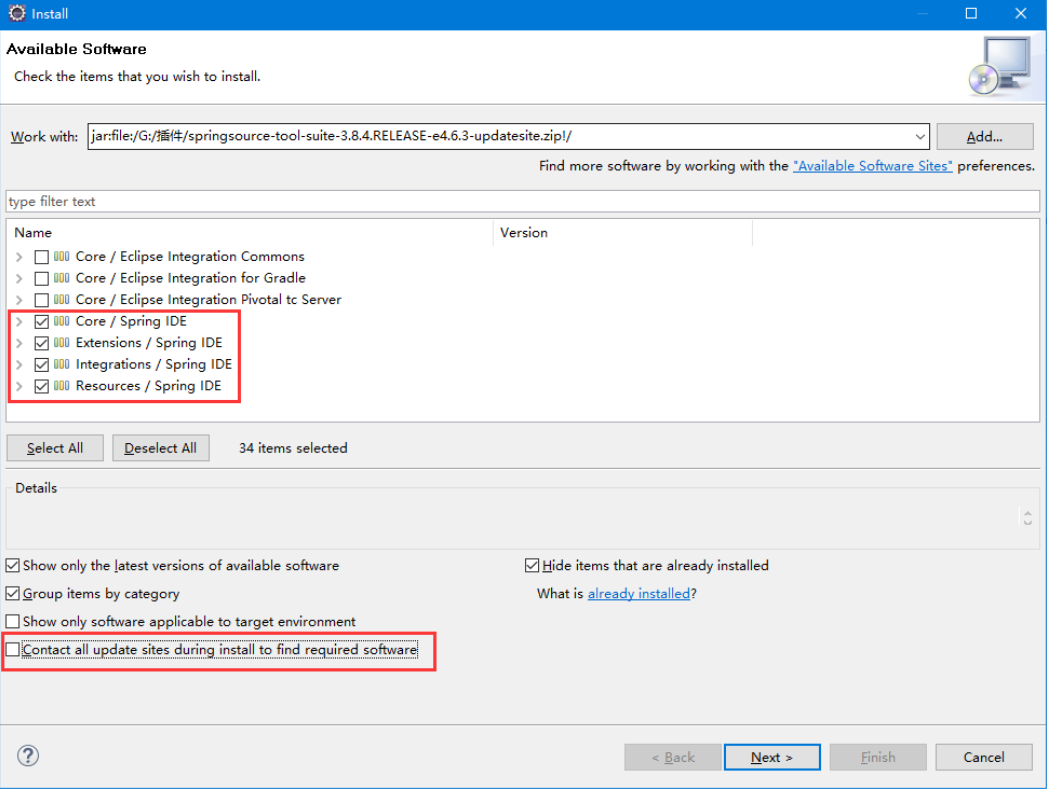Toggle Show only the latest versions checkbox
1047x789 pixels.
pyautogui.click(x=13, y=565)
